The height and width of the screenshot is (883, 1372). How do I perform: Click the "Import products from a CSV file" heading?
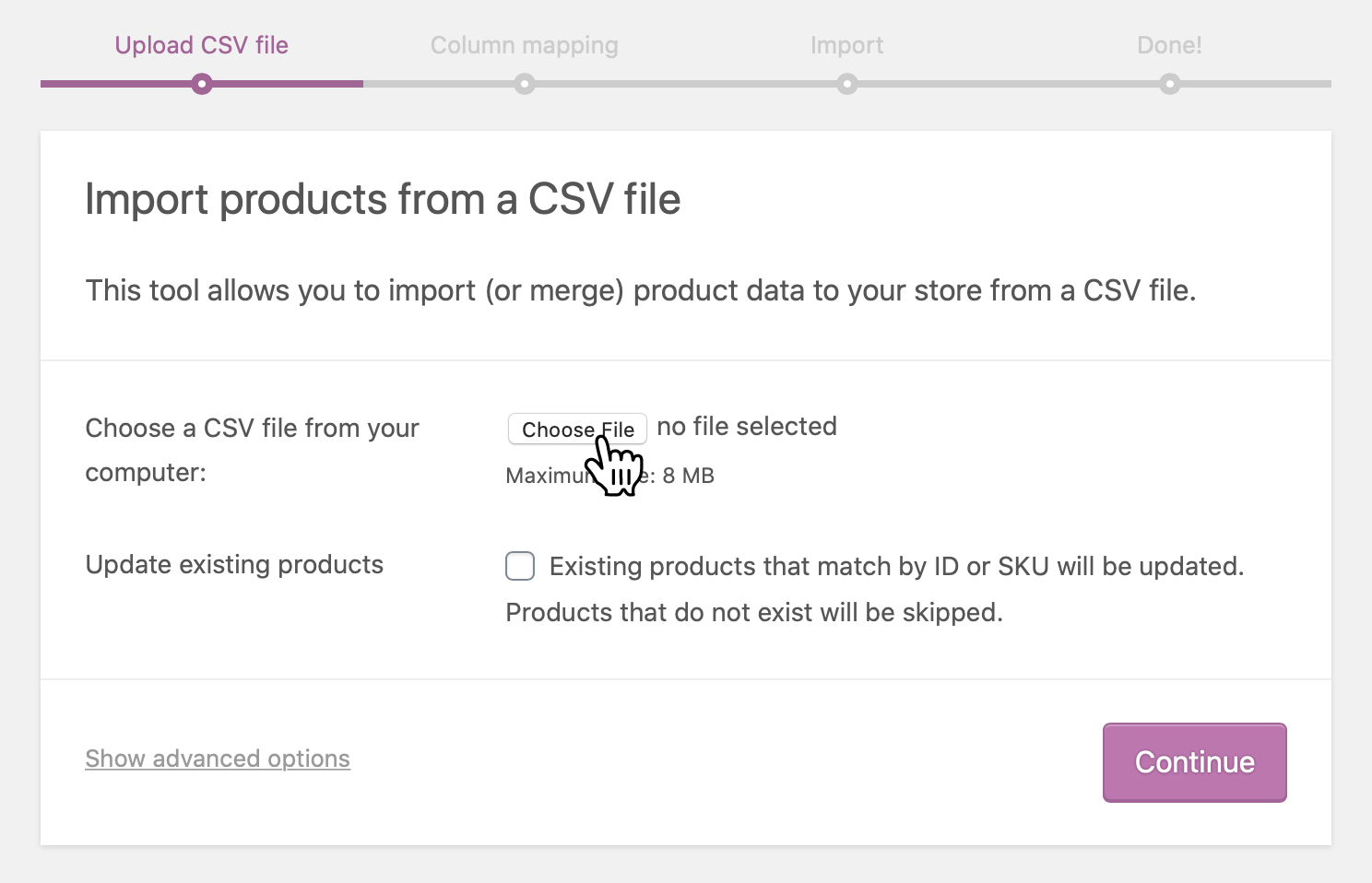383,199
